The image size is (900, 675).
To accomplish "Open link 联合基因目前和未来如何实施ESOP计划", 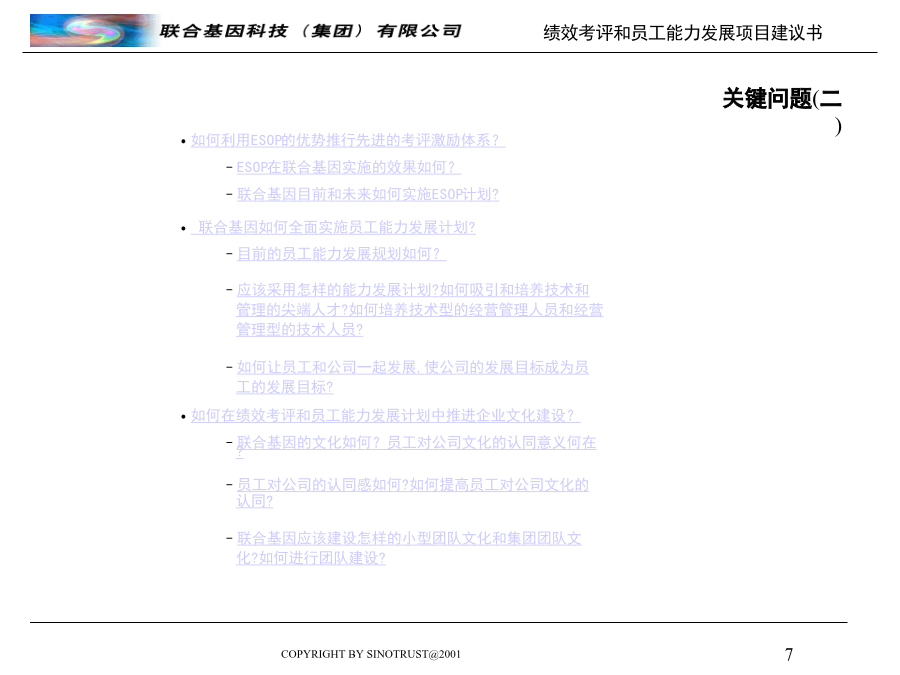I will point(367,195).
